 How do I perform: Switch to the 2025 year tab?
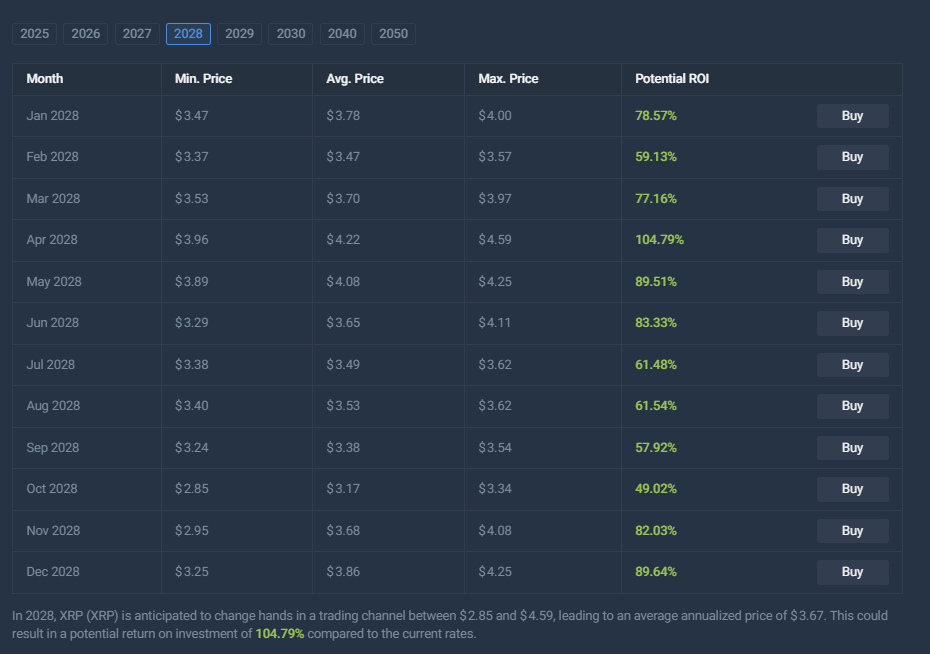click(x=35, y=34)
